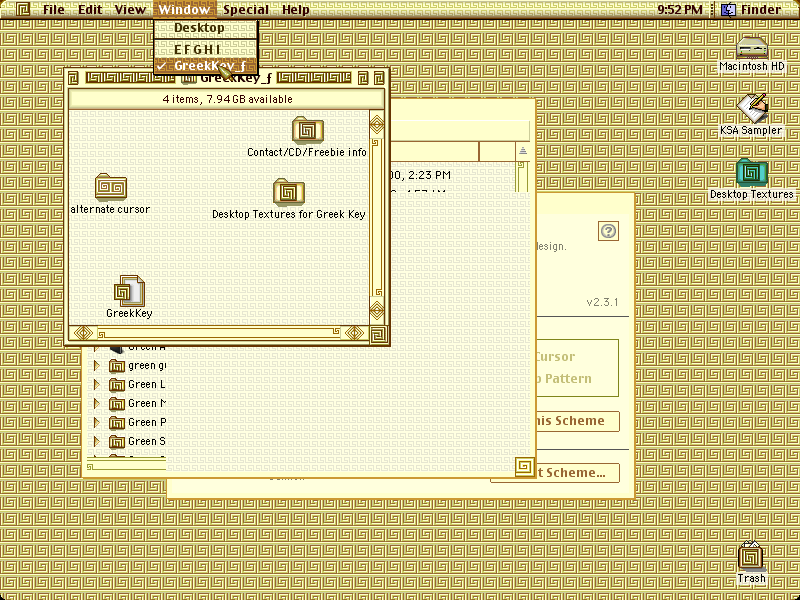Close the open Window menu
The image size is (800, 600).
pyautogui.click(x=184, y=10)
